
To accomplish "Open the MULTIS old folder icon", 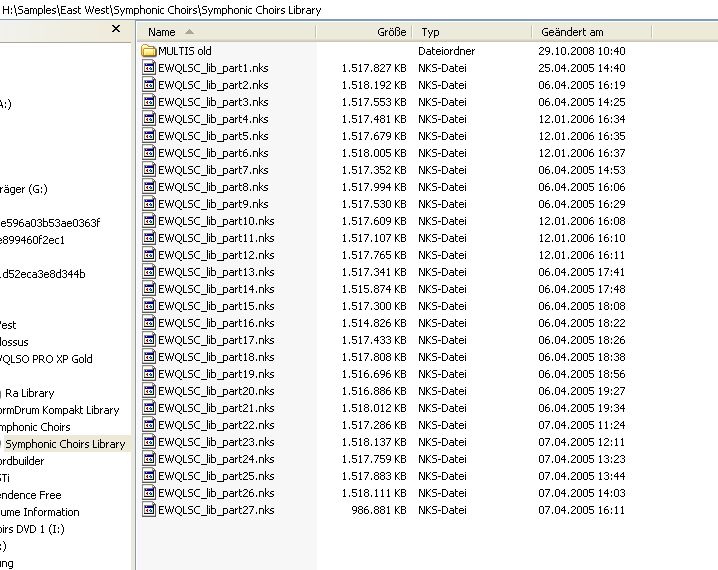I will [x=149, y=51].
